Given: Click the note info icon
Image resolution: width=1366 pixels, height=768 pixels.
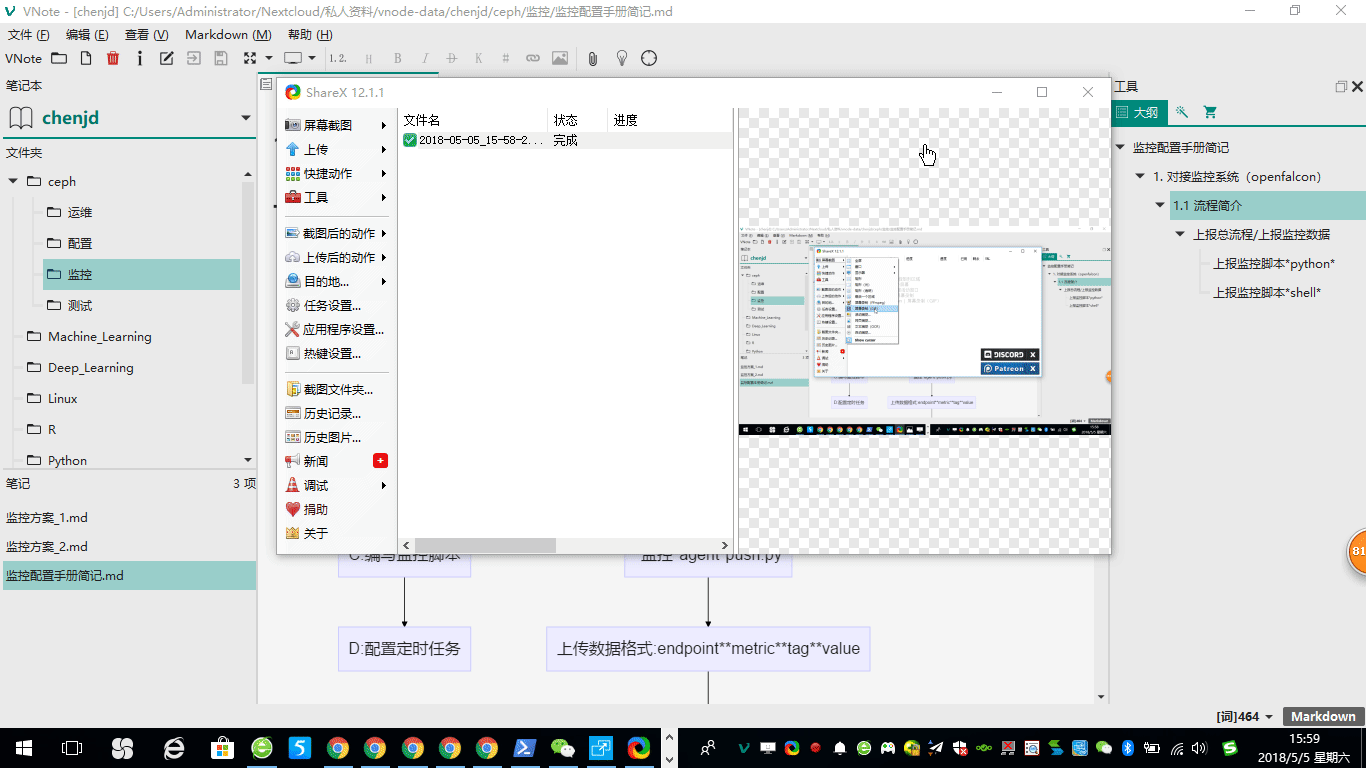Looking at the screenshot, I should pyautogui.click(x=139, y=58).
